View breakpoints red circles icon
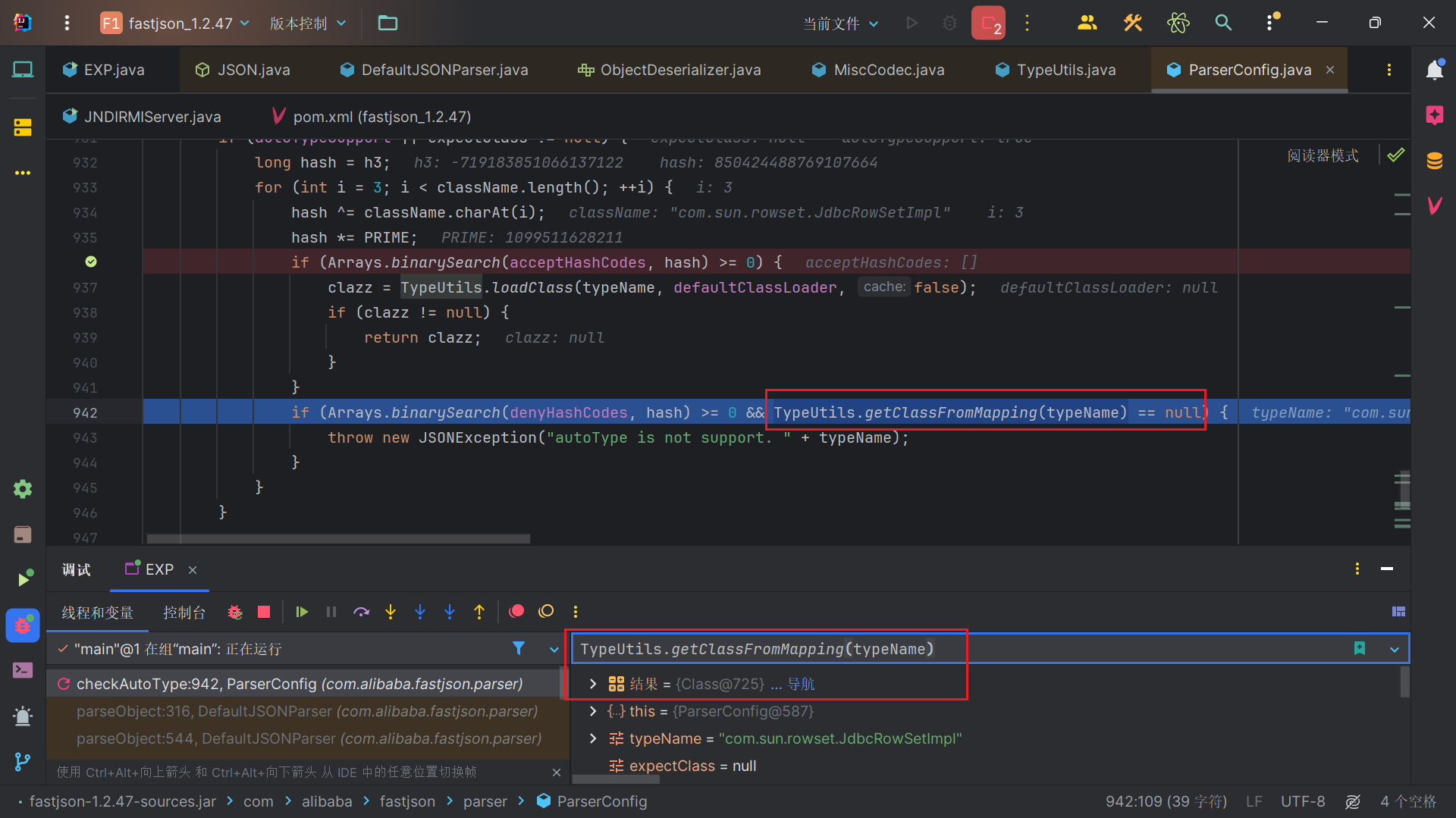This screenshot has height=818, width=1456. click(x=516, y=612)
